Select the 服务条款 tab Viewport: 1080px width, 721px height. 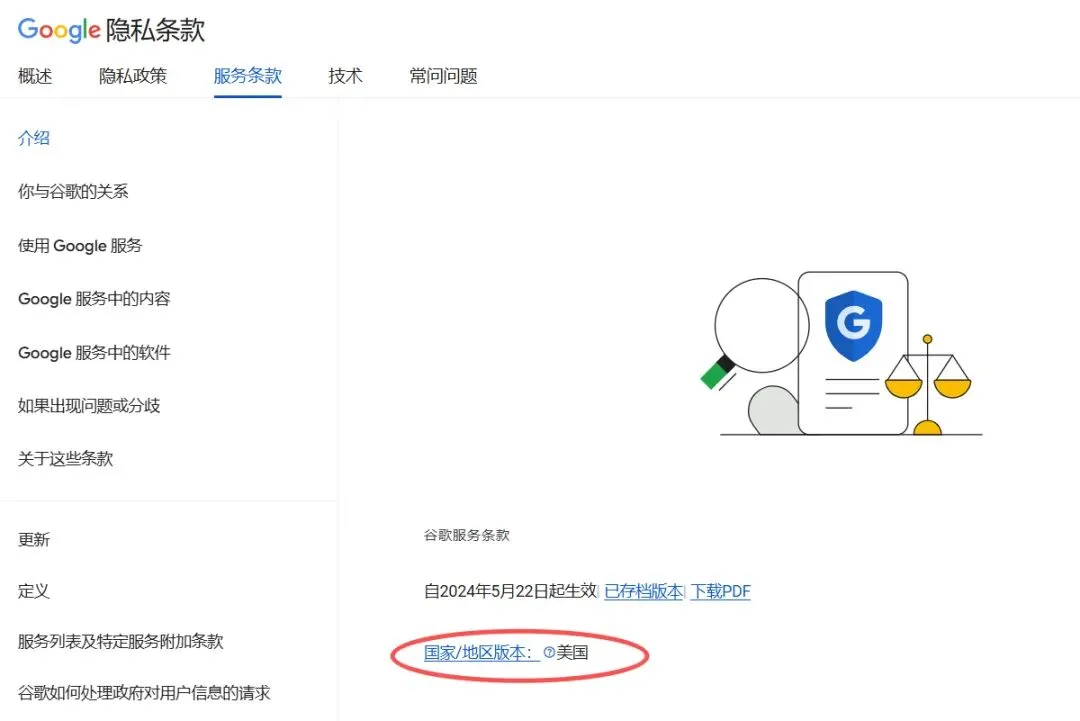point(248,76)
